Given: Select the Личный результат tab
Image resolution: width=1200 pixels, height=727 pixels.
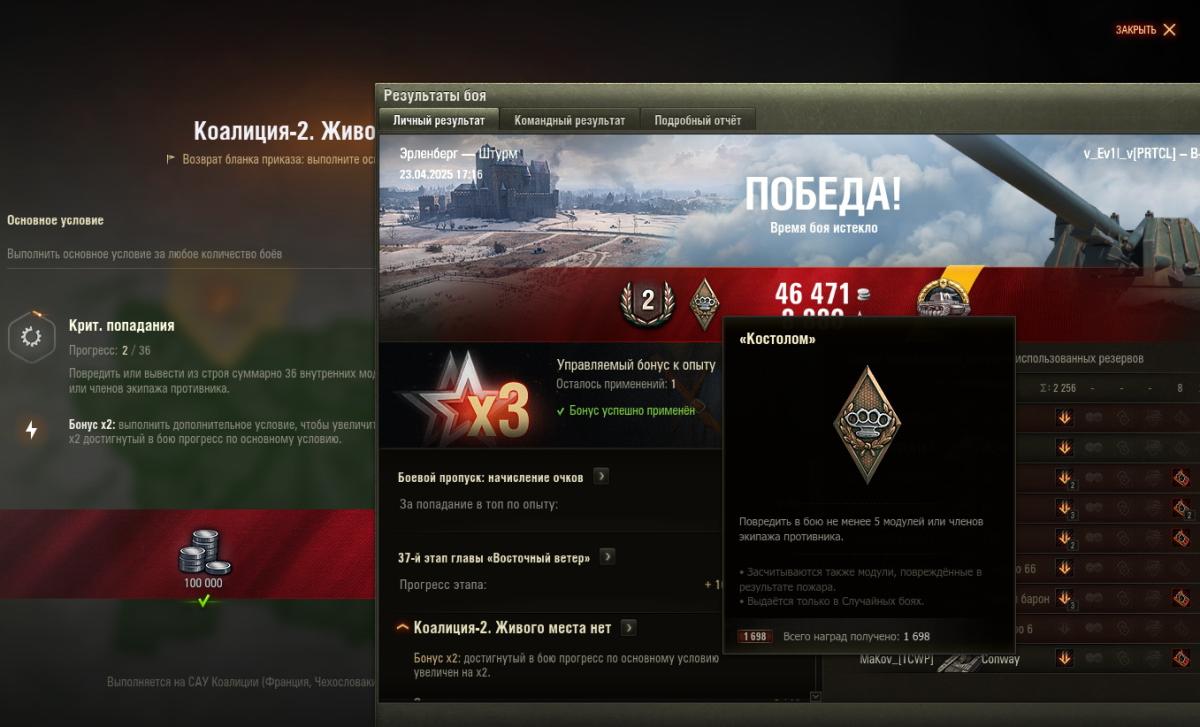Looking at the screenshot, I should pyautogui.click(x=439, y=120).
